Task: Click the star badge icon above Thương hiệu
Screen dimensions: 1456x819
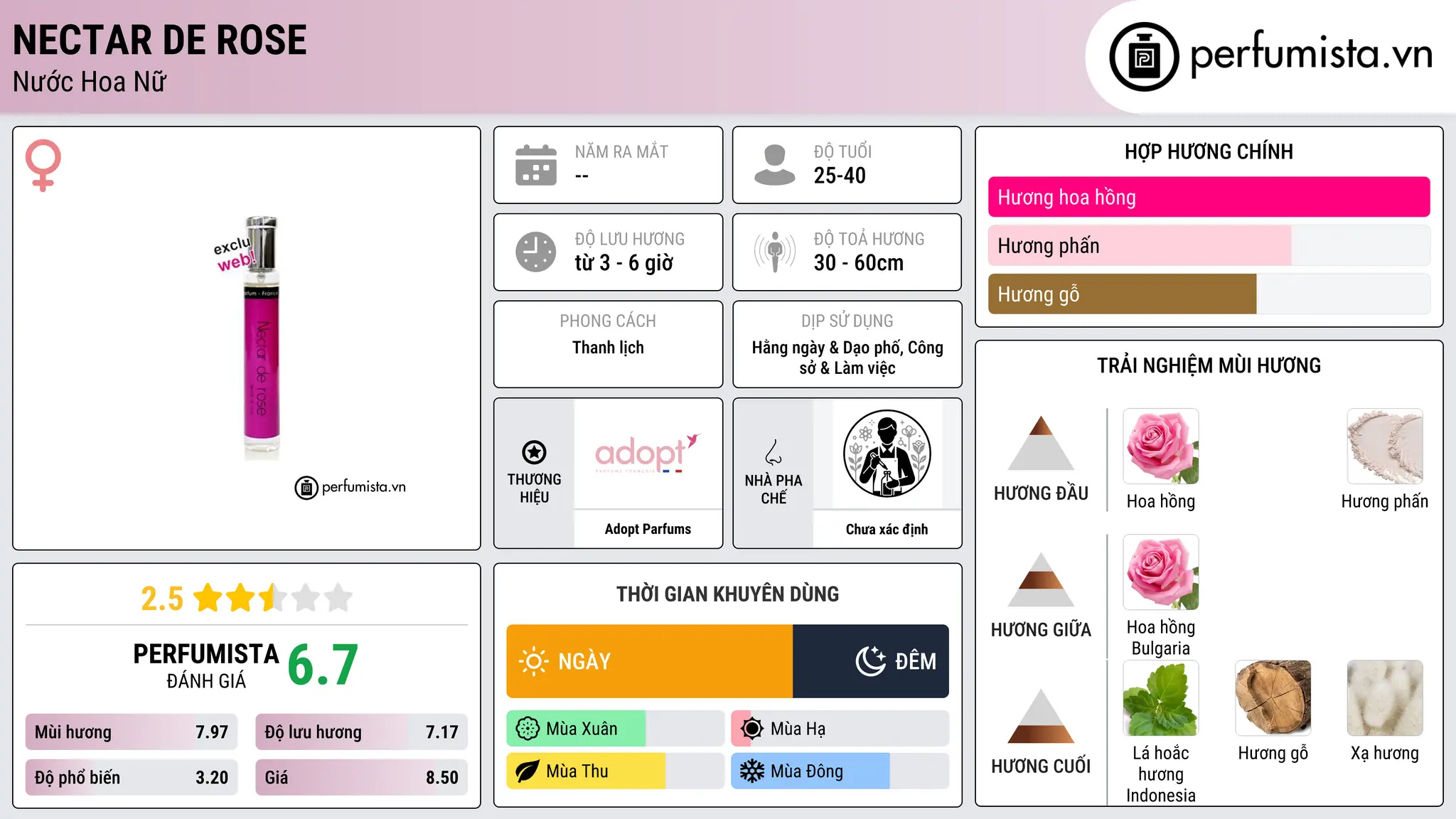Action: 534,452
